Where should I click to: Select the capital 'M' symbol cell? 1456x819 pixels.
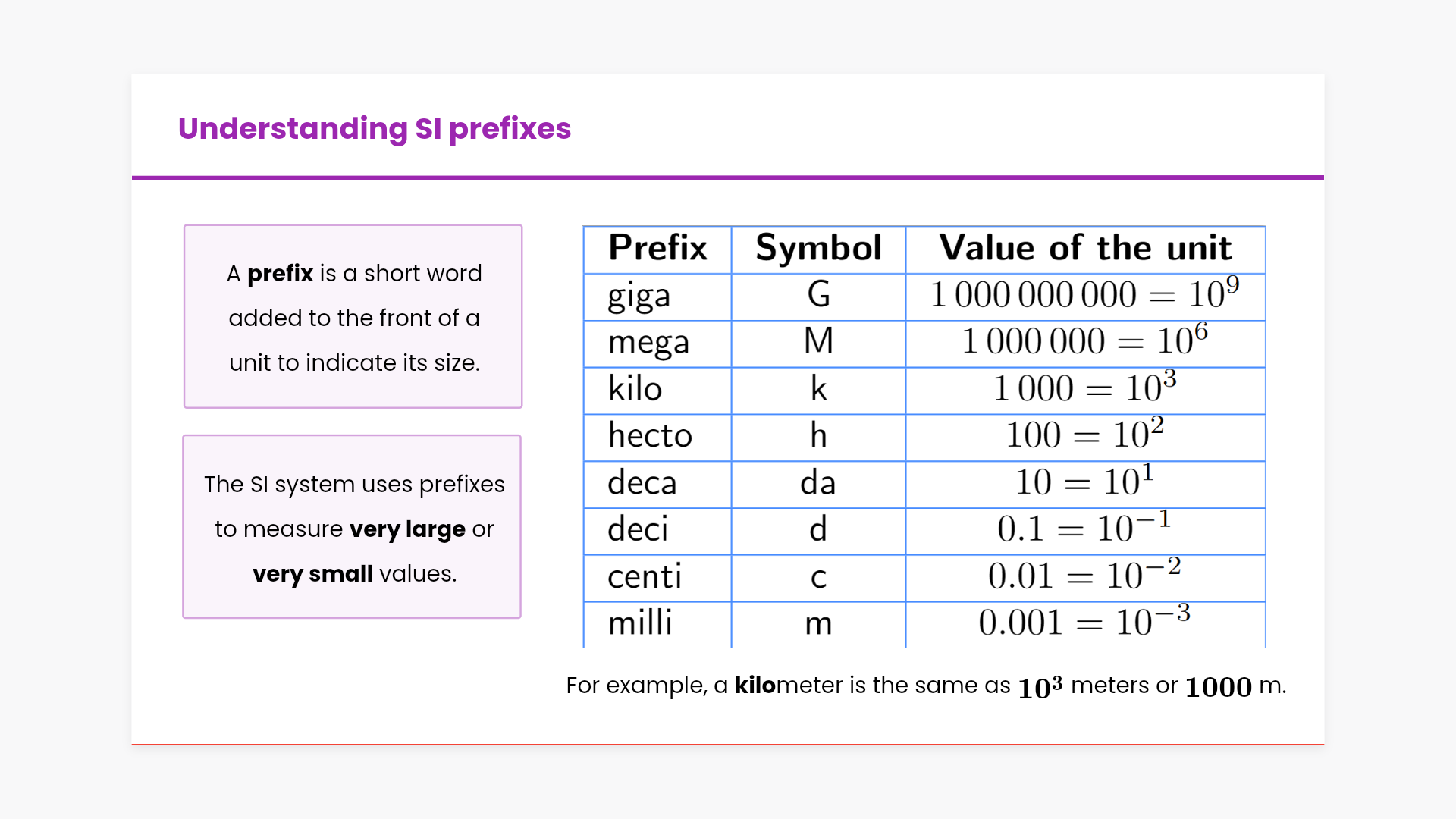pos(818,342)
